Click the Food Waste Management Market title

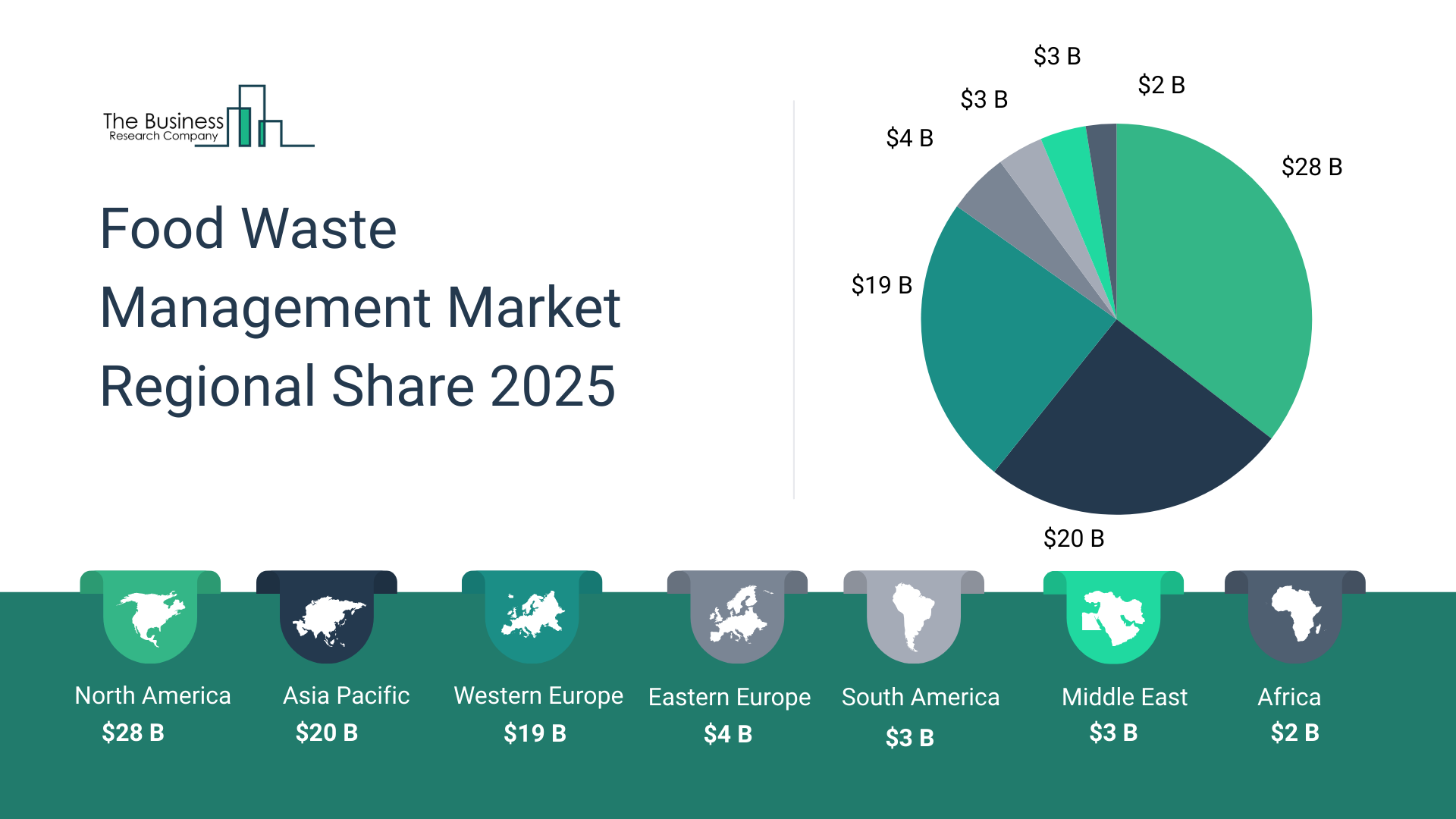[x=360, y=306]
